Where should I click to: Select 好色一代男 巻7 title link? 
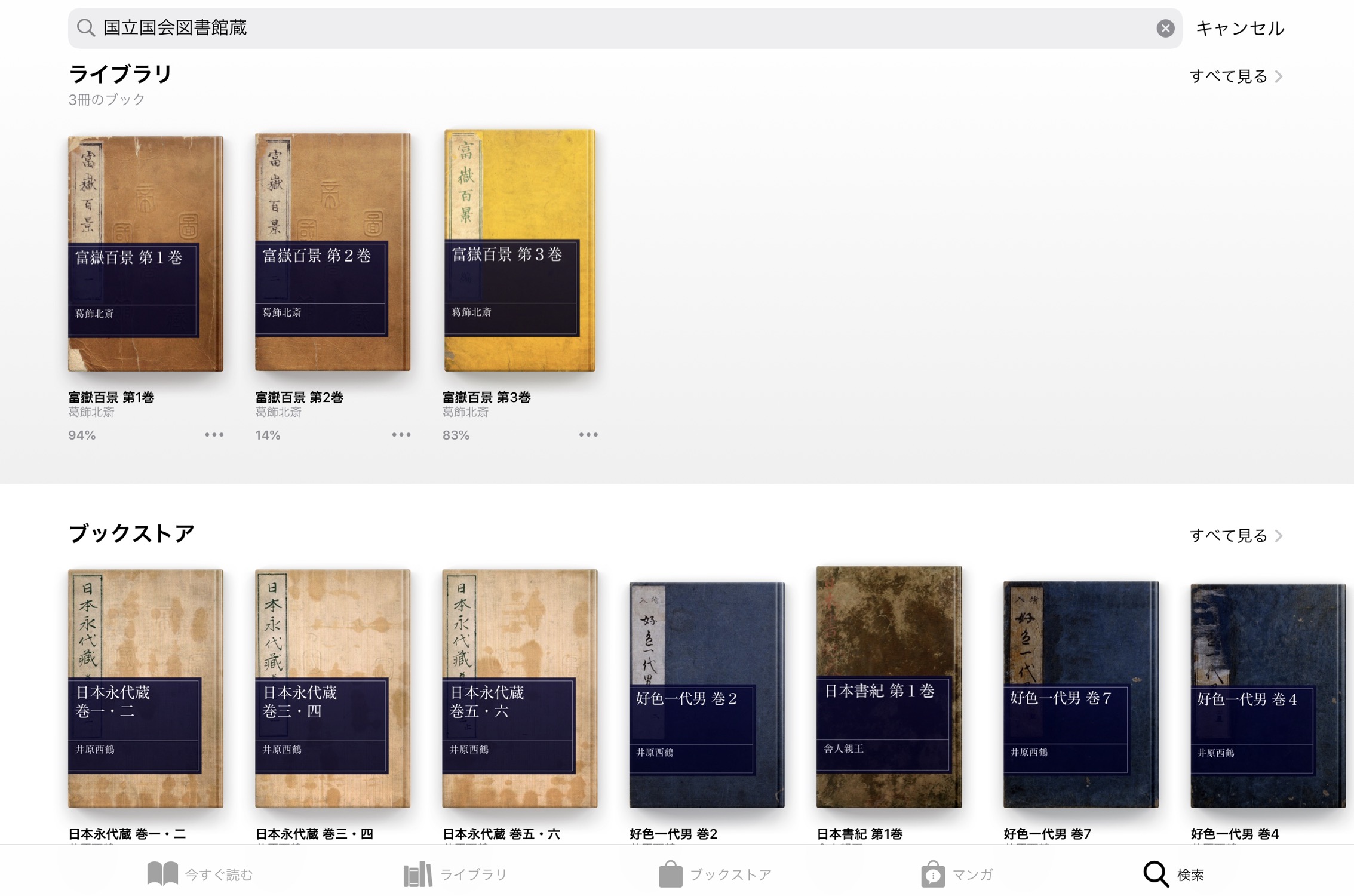tap(1047, 834)
